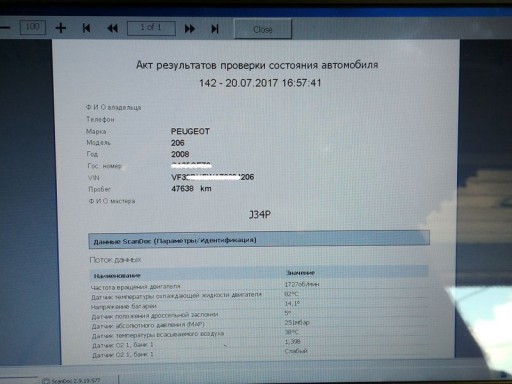Go to the next page

189,29
